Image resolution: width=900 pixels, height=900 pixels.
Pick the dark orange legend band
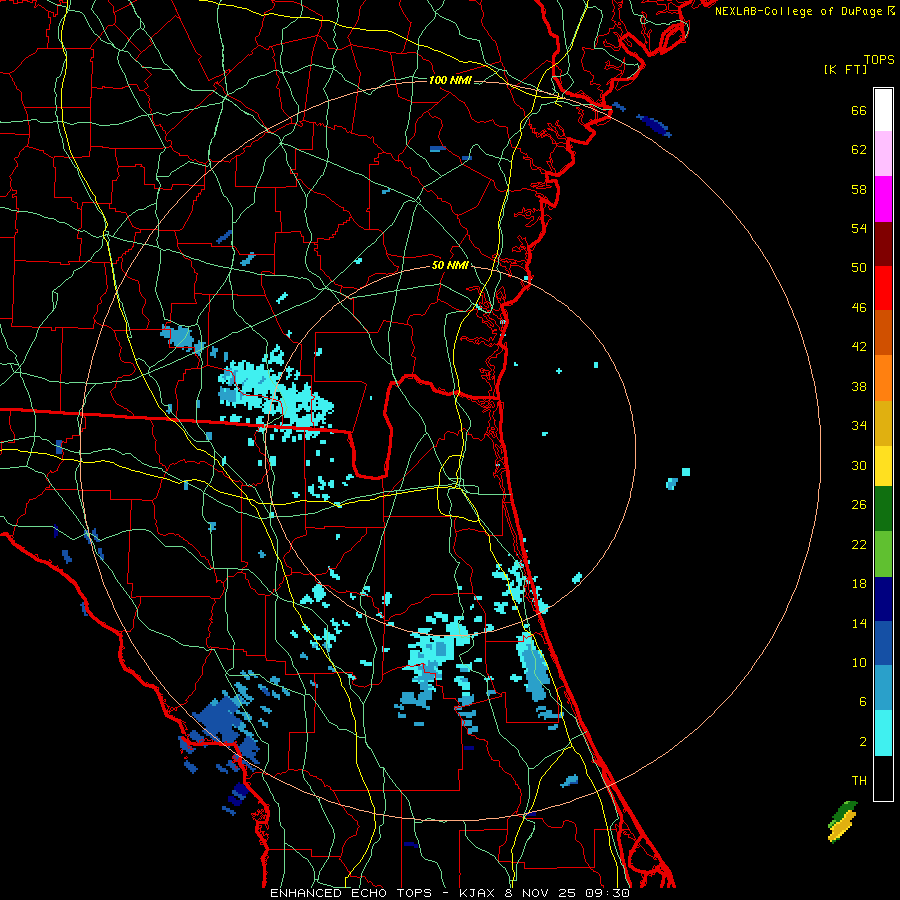click(x=883, y=332)
